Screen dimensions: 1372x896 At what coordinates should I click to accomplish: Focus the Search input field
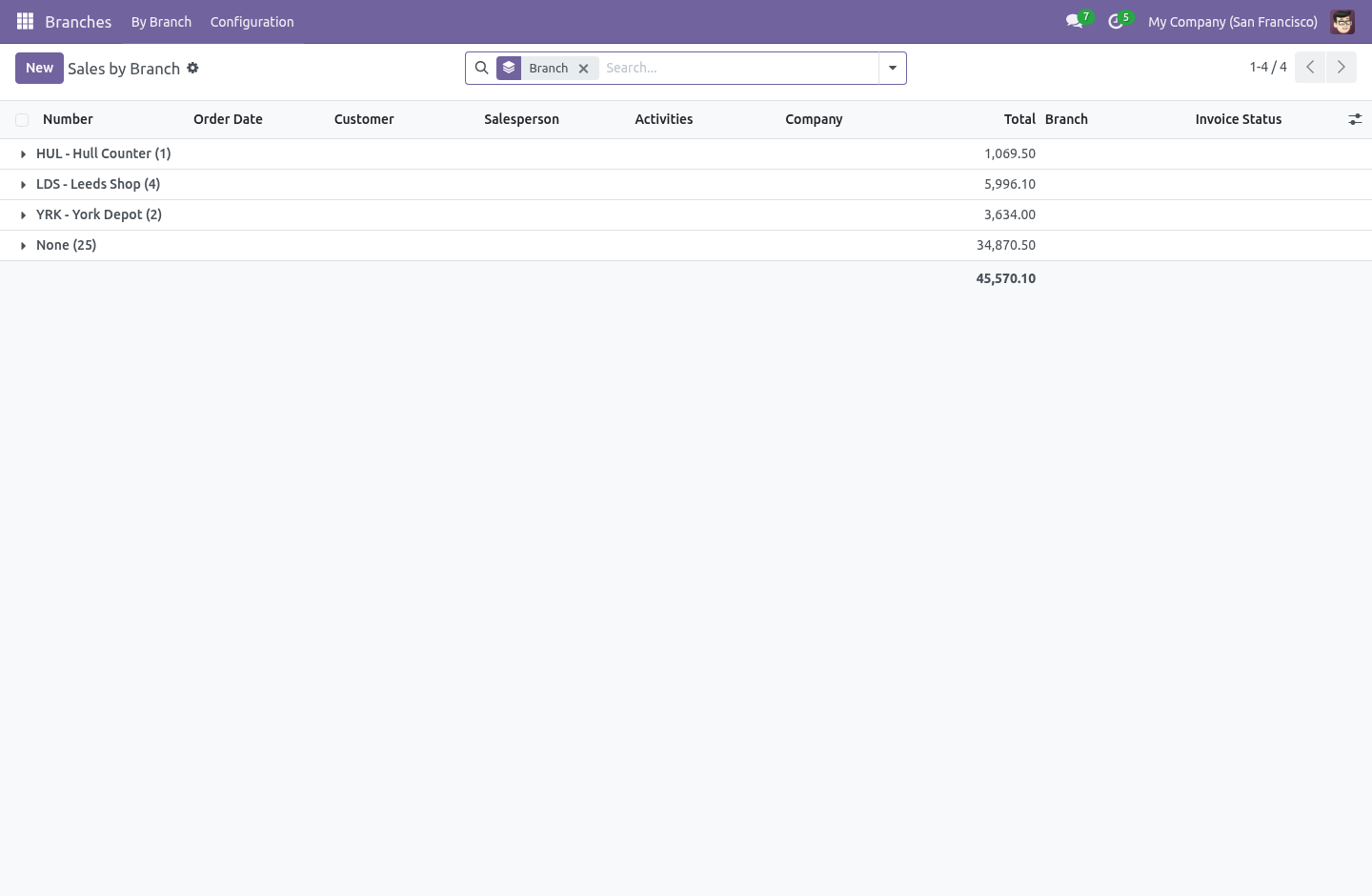pos(738,68)
